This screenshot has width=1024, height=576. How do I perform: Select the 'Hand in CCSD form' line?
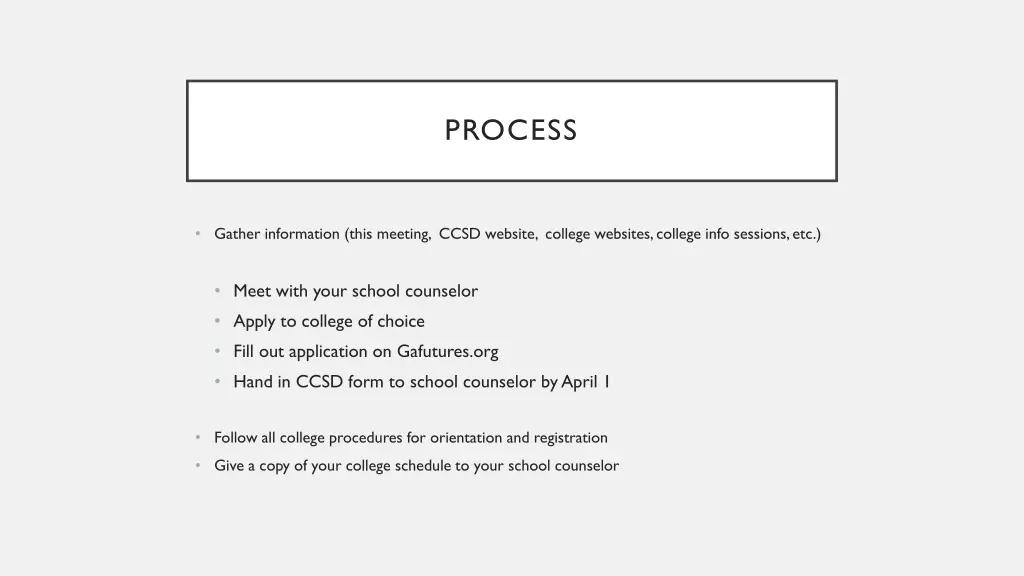click(x=422, y=381)
